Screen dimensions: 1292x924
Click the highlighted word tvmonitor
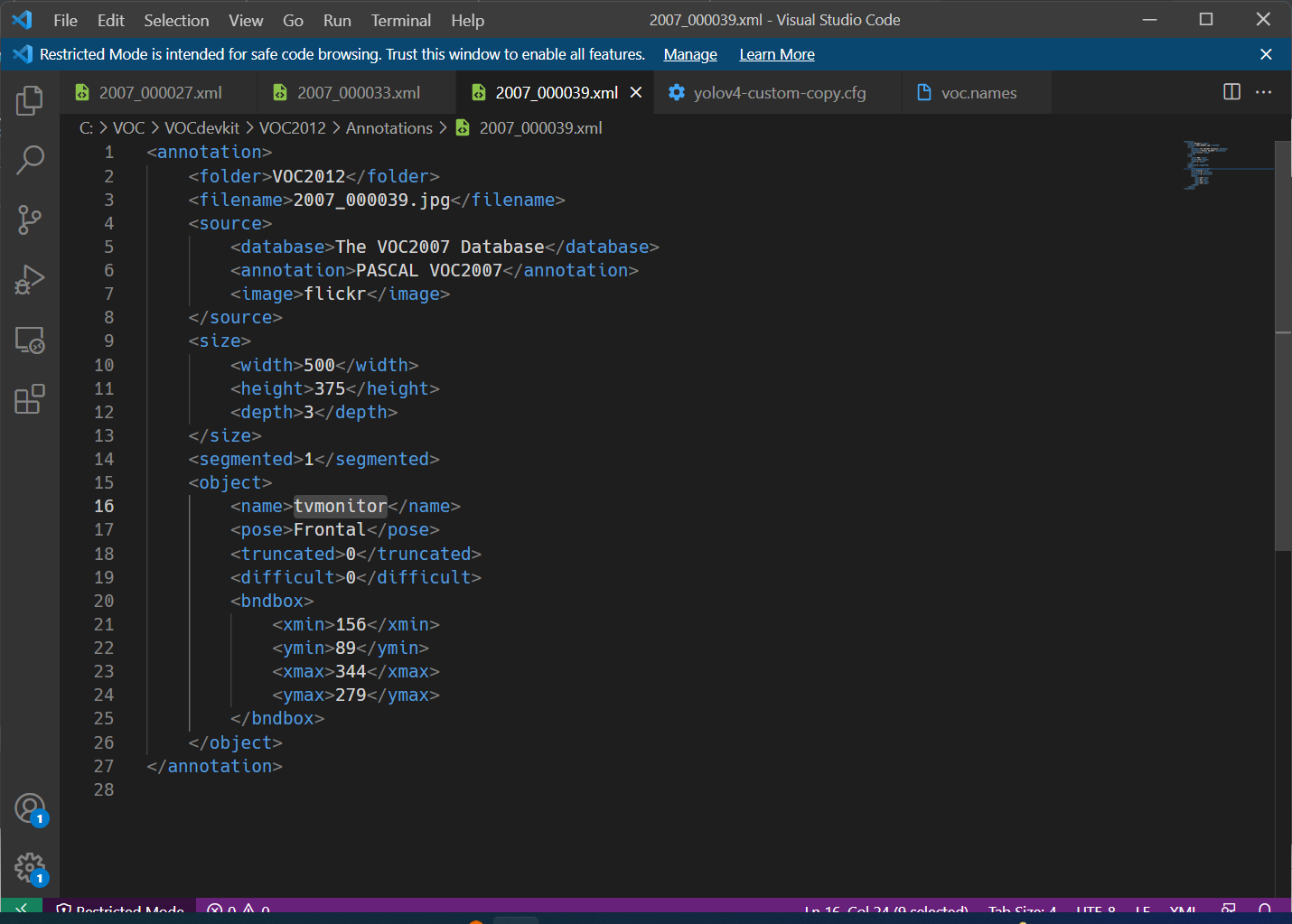click(341, 506)
